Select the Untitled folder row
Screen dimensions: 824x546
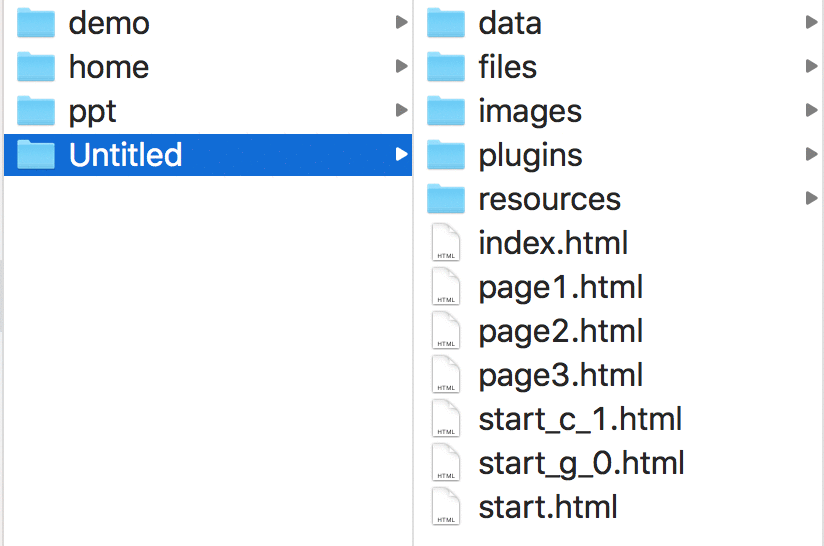coord(208,155)
